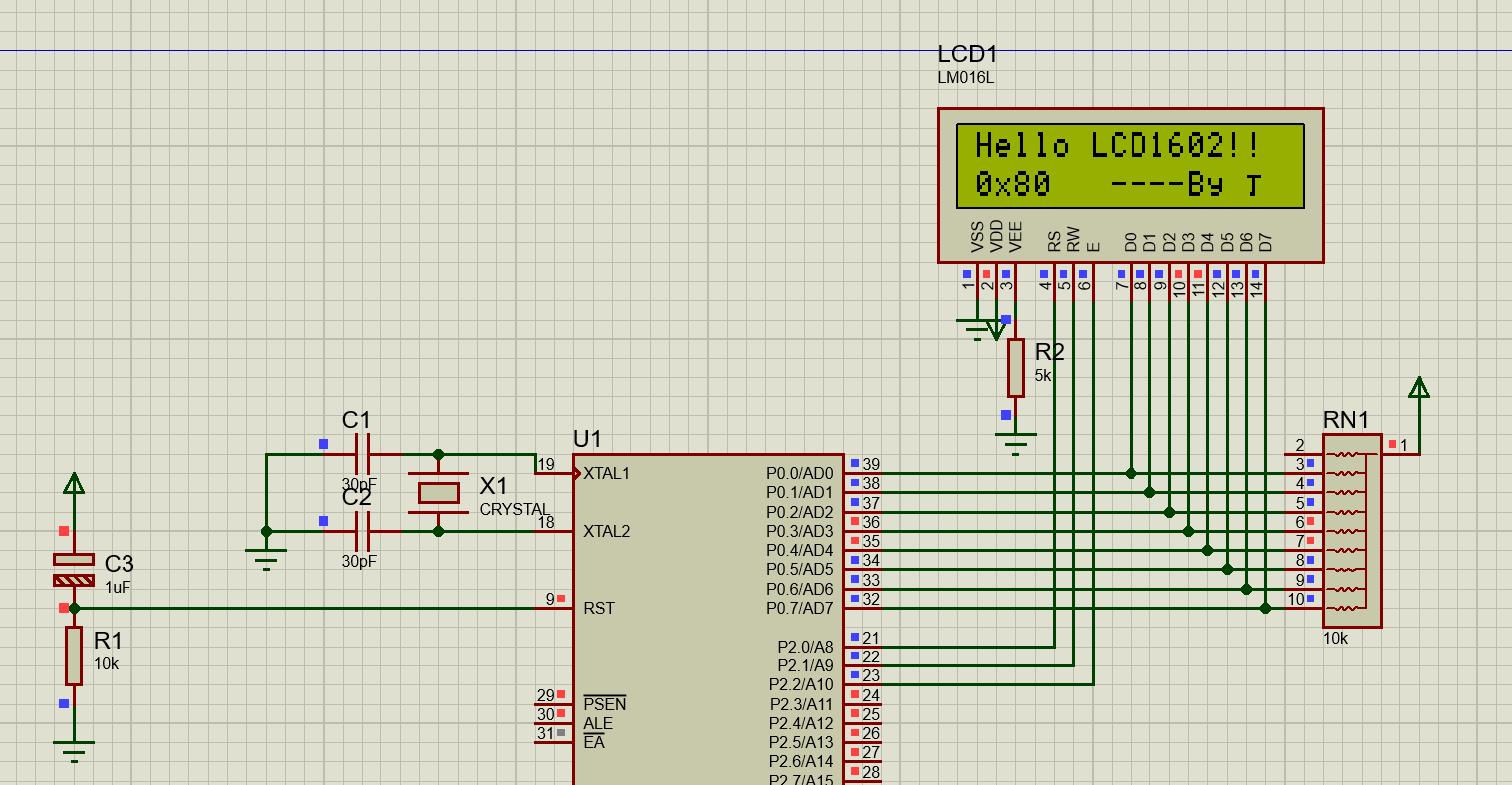Select capacitor C1 symbol
The height and width of the screenshot is (785, 1512).
pos(363,455)
